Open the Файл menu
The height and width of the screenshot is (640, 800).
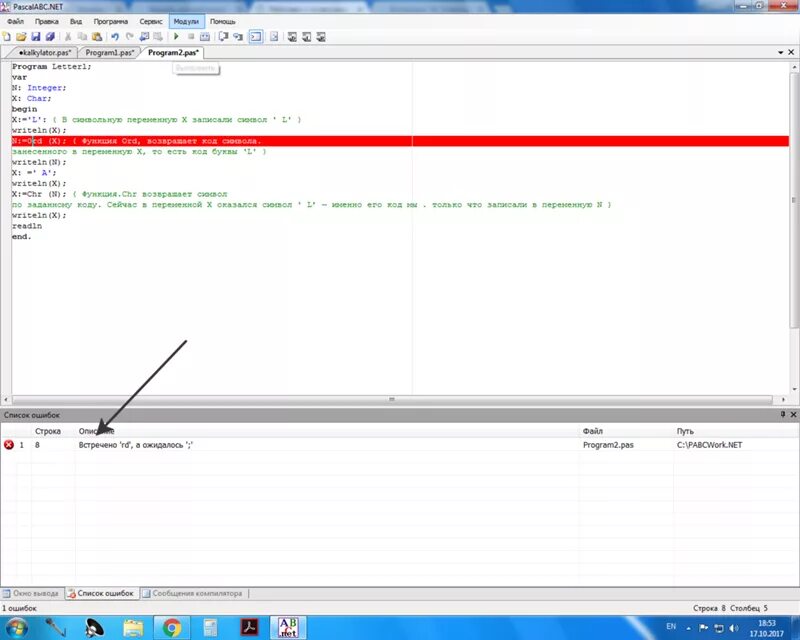tap(15, 21)
